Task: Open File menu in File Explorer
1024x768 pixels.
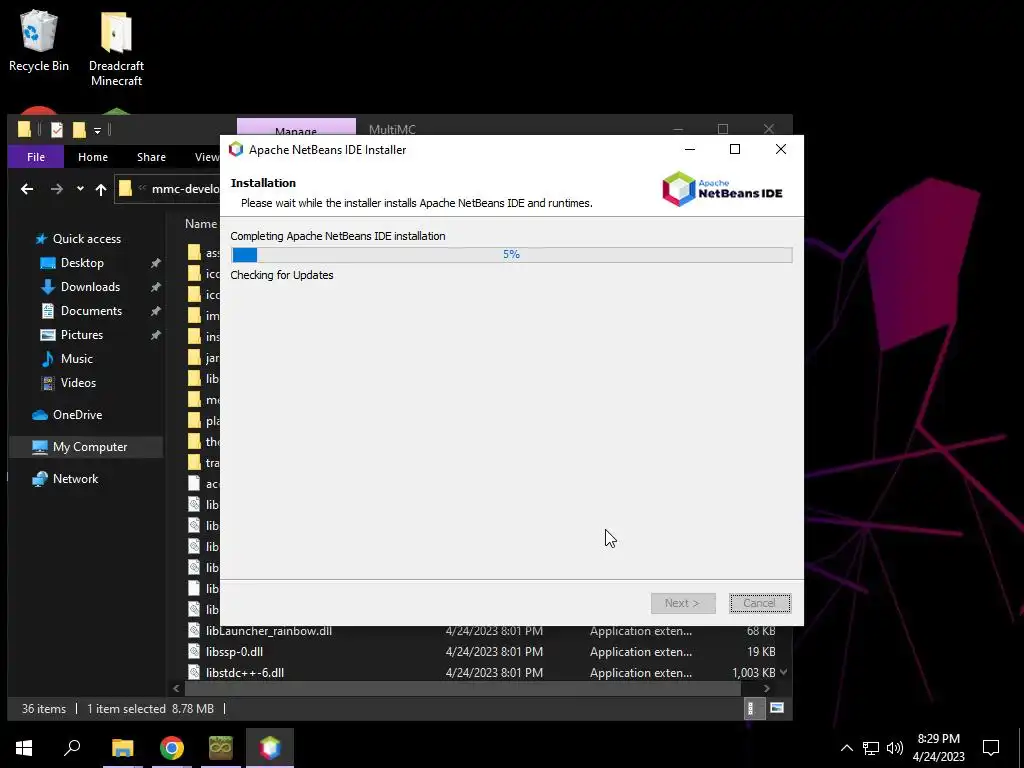Action: pos(36,157)
